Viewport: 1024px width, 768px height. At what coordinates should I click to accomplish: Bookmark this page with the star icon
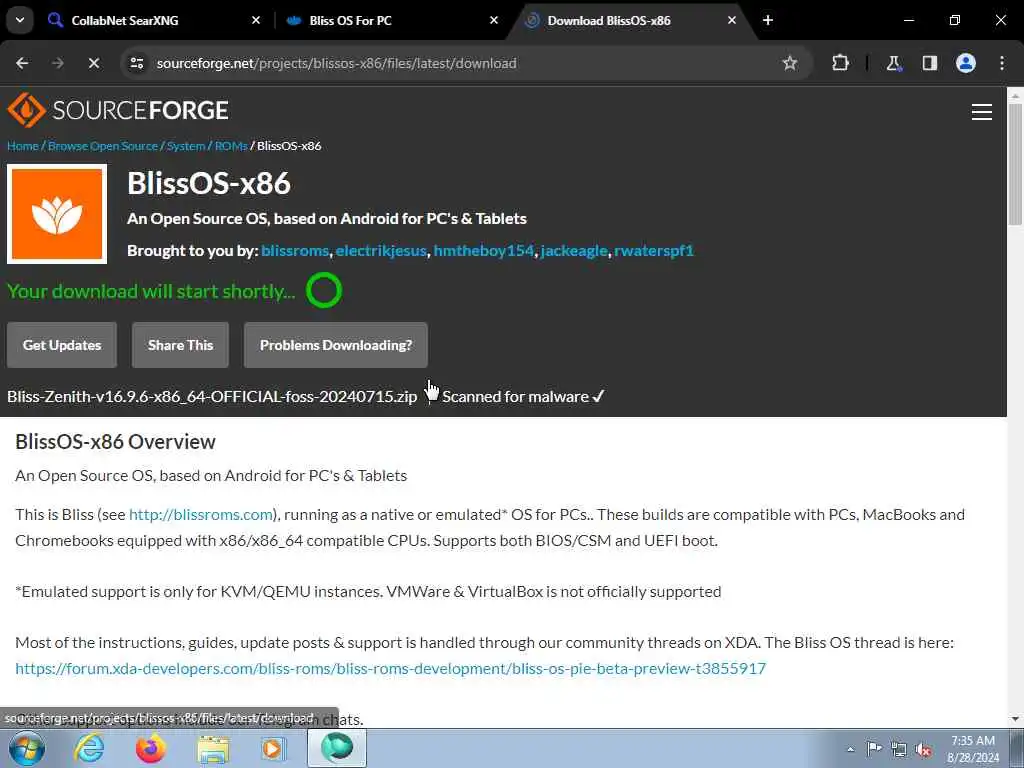[790, 63]
